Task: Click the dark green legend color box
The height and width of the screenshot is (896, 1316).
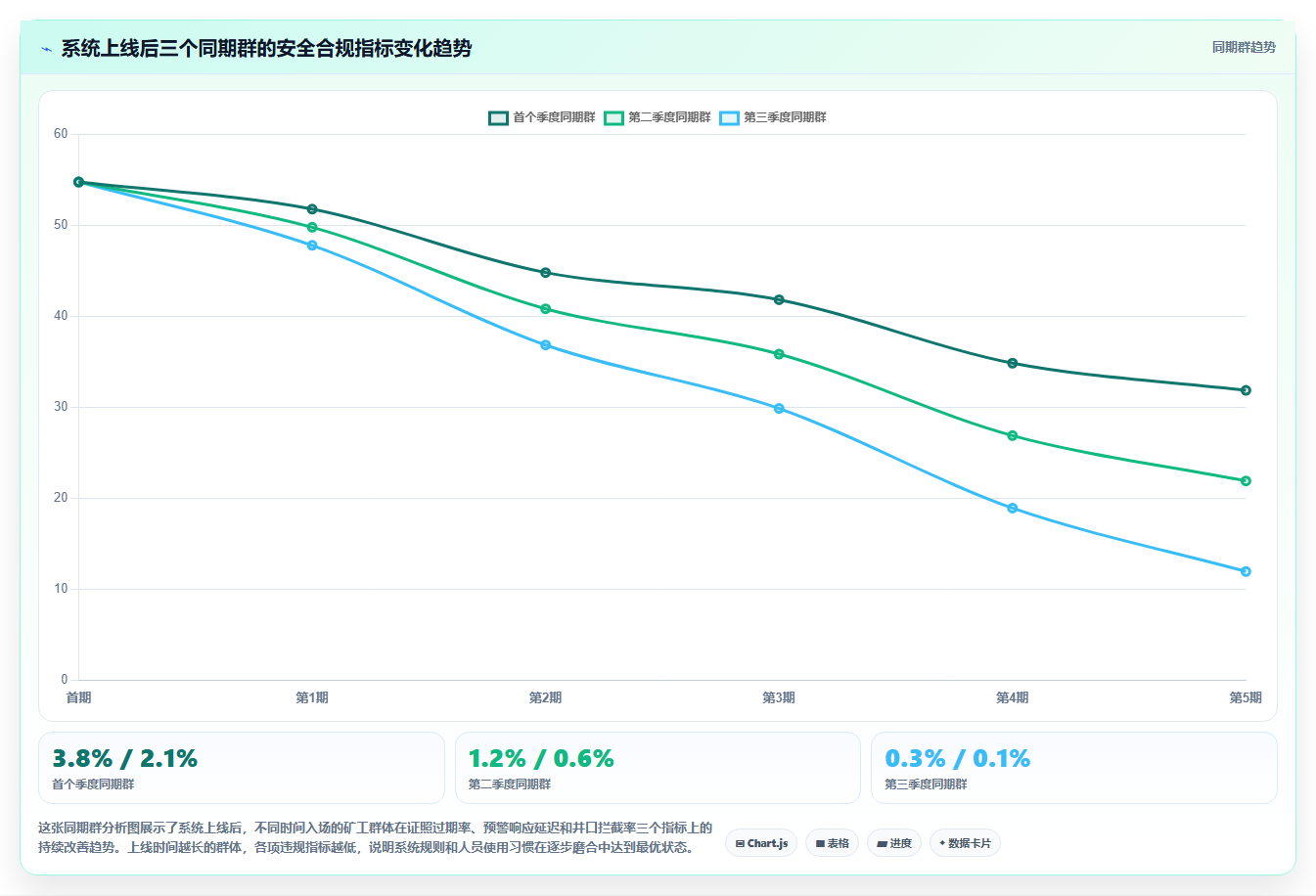Action: tap(499, 117)
